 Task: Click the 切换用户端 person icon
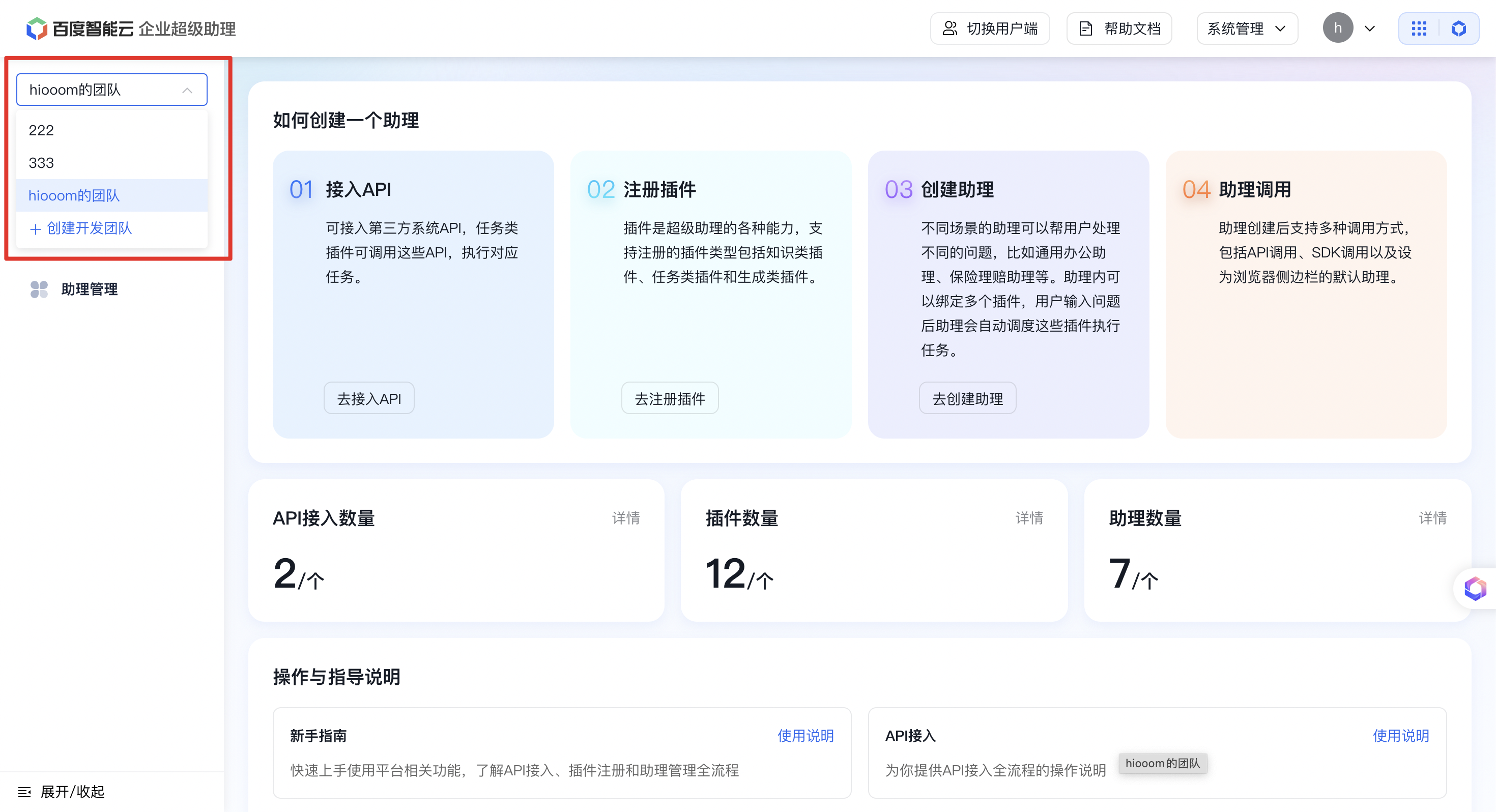(950, 28)
